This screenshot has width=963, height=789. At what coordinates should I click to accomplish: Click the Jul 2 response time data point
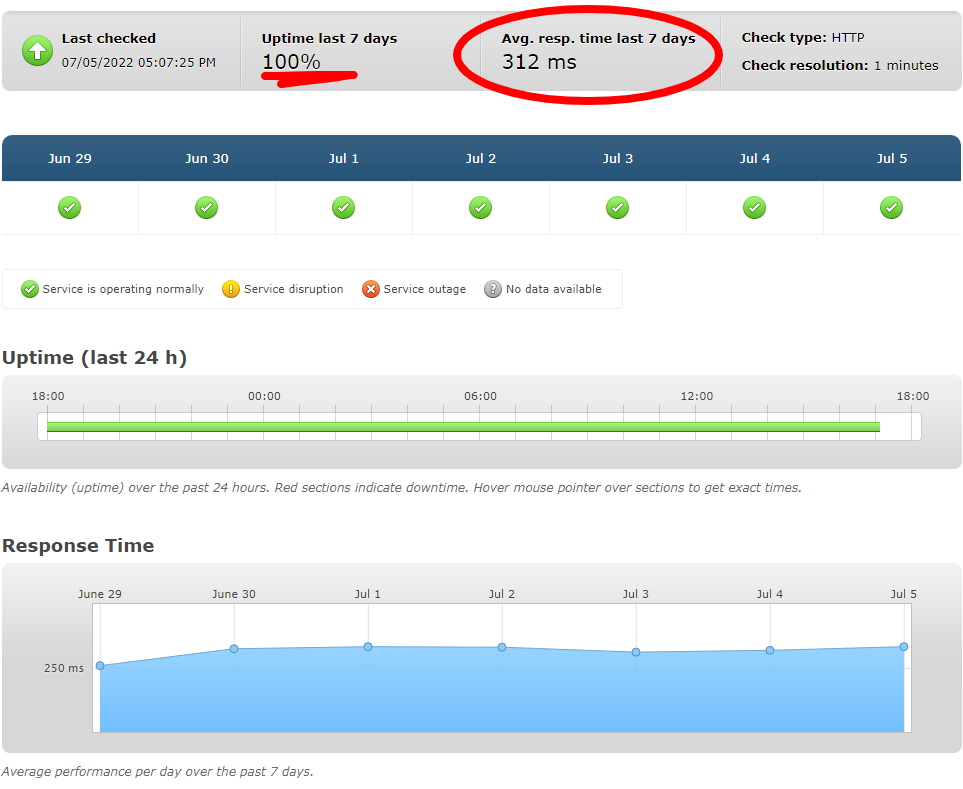click(x=502, y=647)
